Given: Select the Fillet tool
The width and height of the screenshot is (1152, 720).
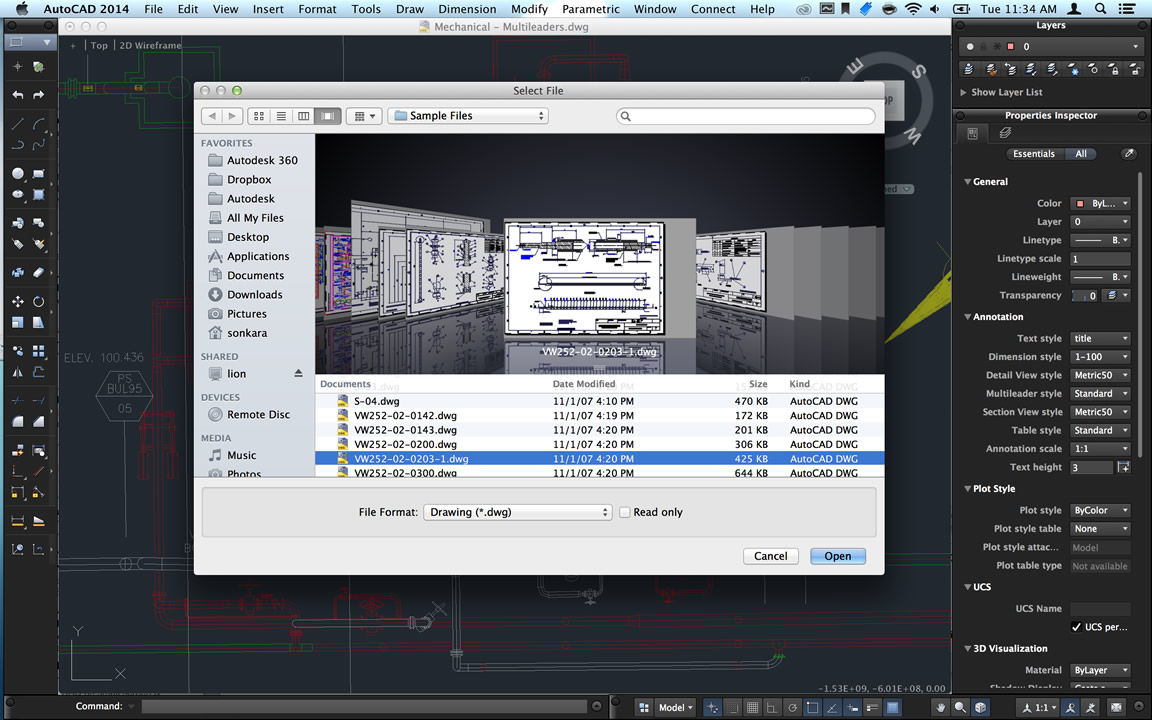Looking at the screenshot, I should (x=18, y=422).
